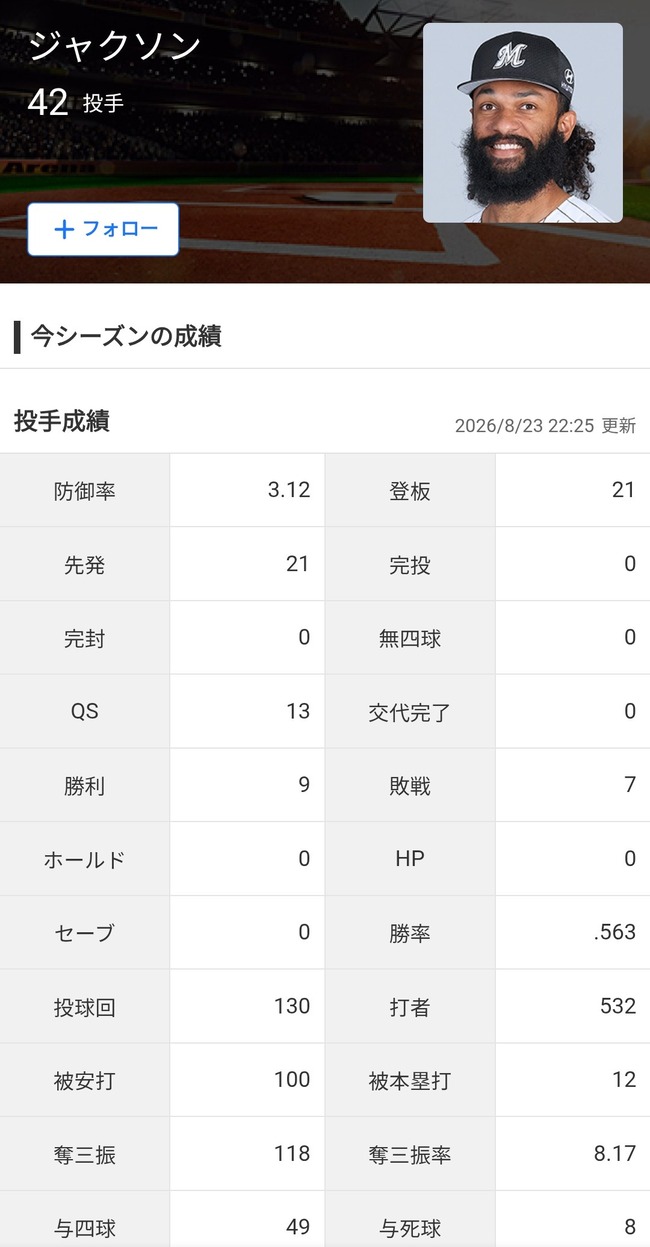The height and width of the screenshot is (1247, 650).
Task: Click the plus icon in follow button
Action: [x=64, y=229]
